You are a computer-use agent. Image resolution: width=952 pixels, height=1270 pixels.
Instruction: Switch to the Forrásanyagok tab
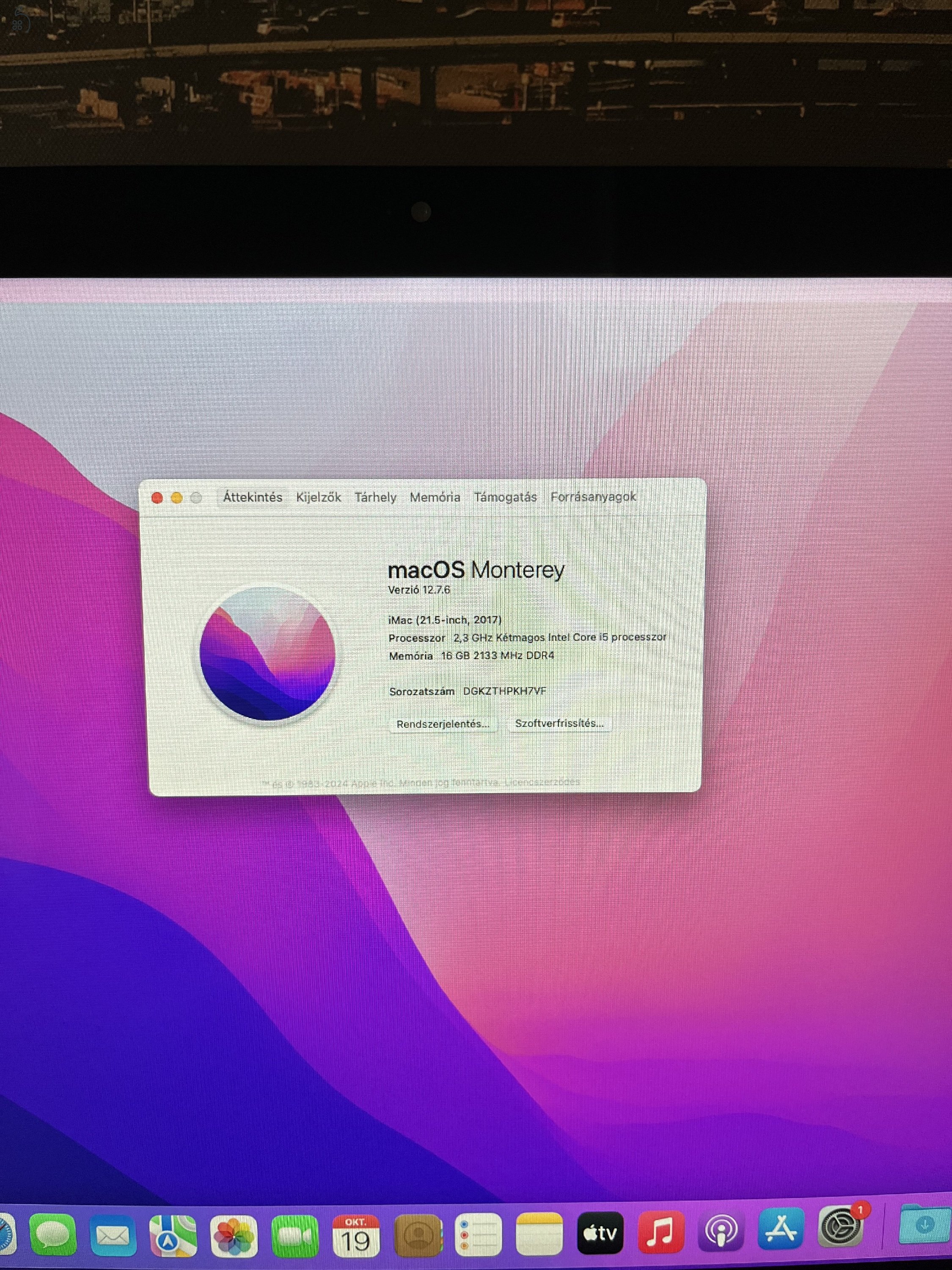[593, 497]
